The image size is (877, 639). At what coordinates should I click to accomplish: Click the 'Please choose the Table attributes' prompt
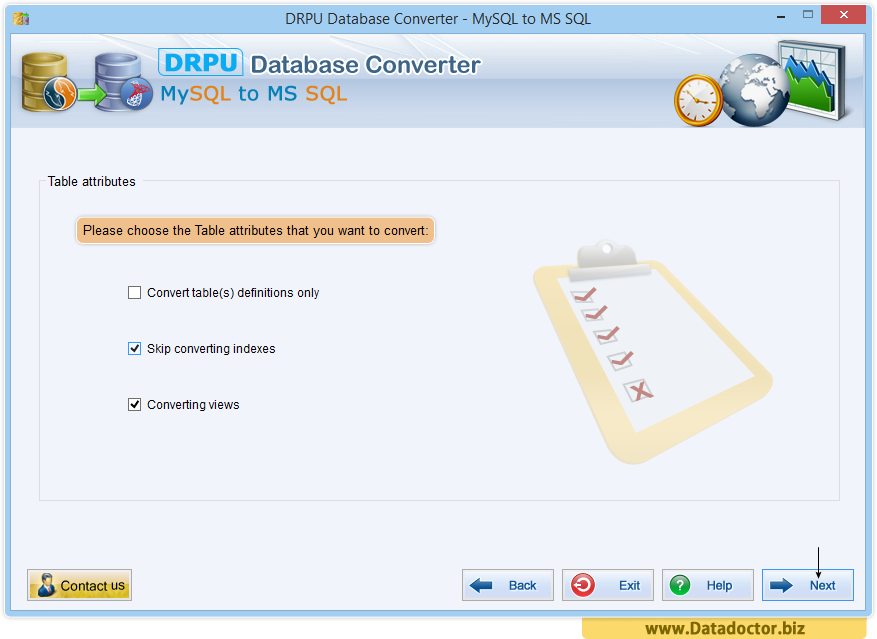256,231
